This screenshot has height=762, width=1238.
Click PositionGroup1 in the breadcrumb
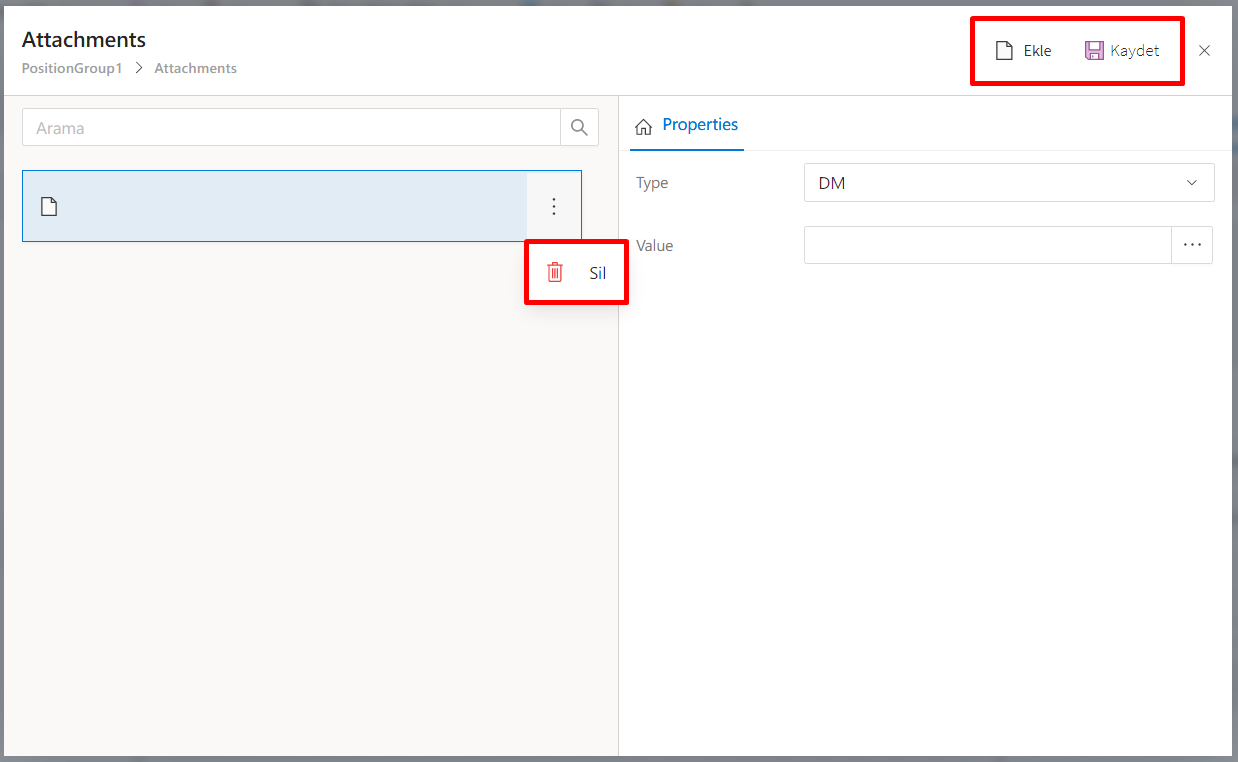click(72, 69)
